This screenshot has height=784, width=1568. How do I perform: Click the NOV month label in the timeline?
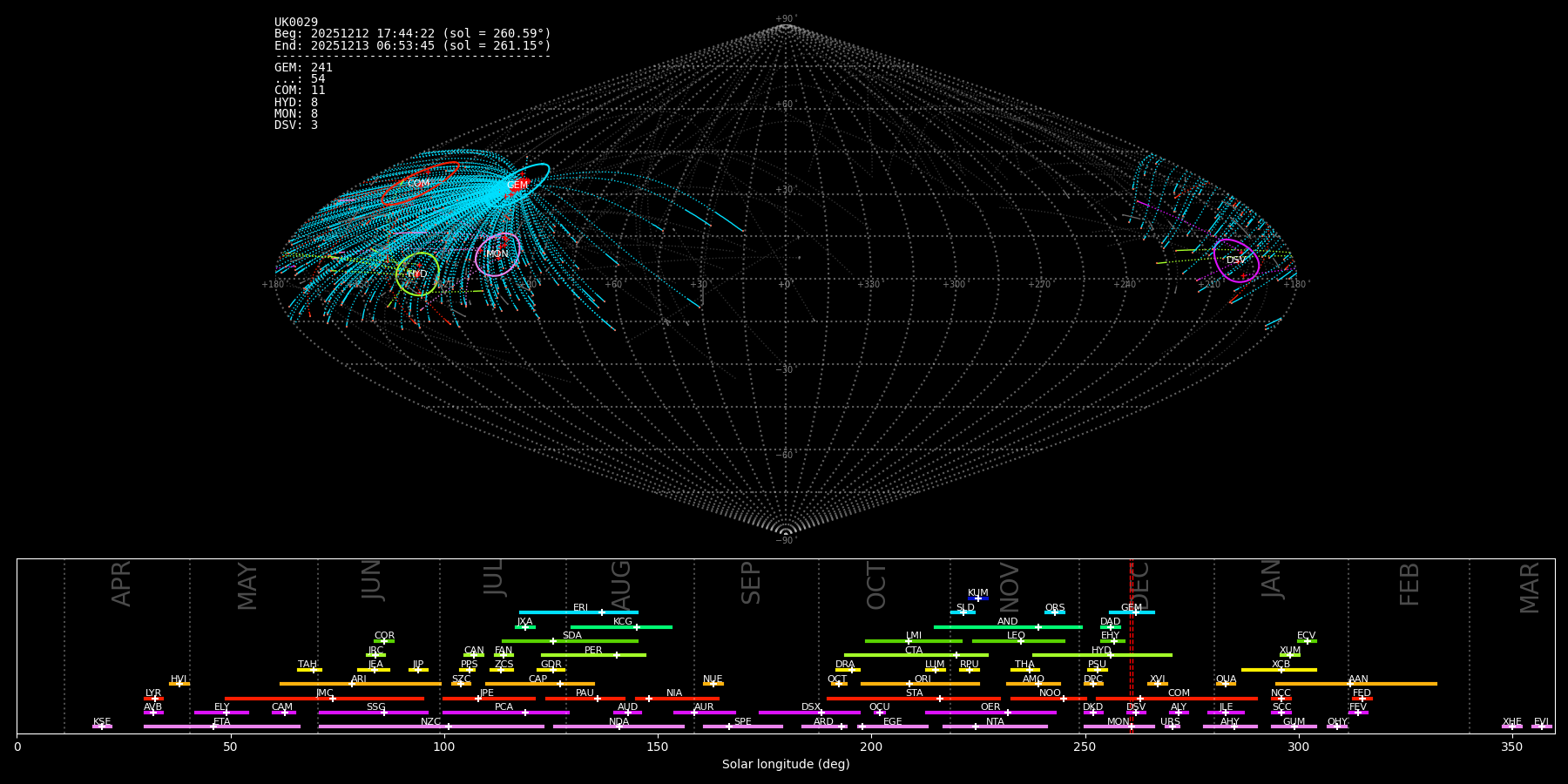(x=1009, y=586)
